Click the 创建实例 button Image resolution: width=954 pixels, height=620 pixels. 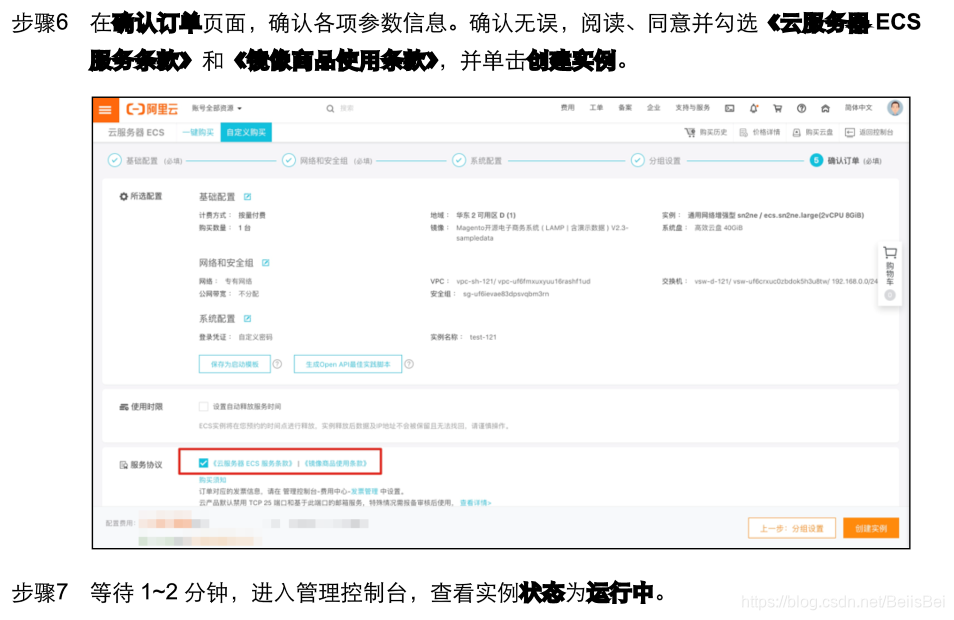pyautogui.click(x=871, y=528)
